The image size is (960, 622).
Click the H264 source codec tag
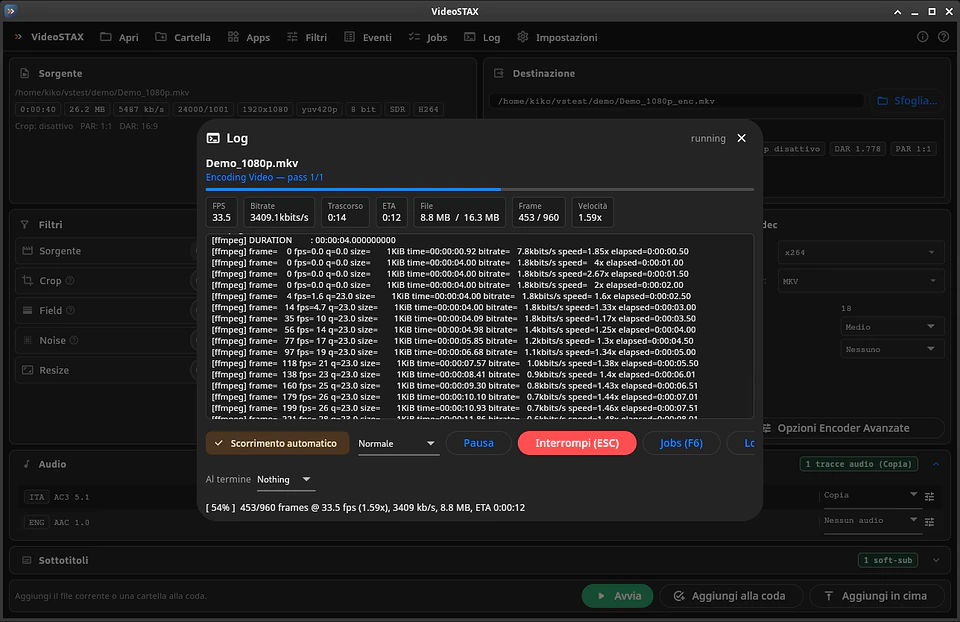pos(428,110)
